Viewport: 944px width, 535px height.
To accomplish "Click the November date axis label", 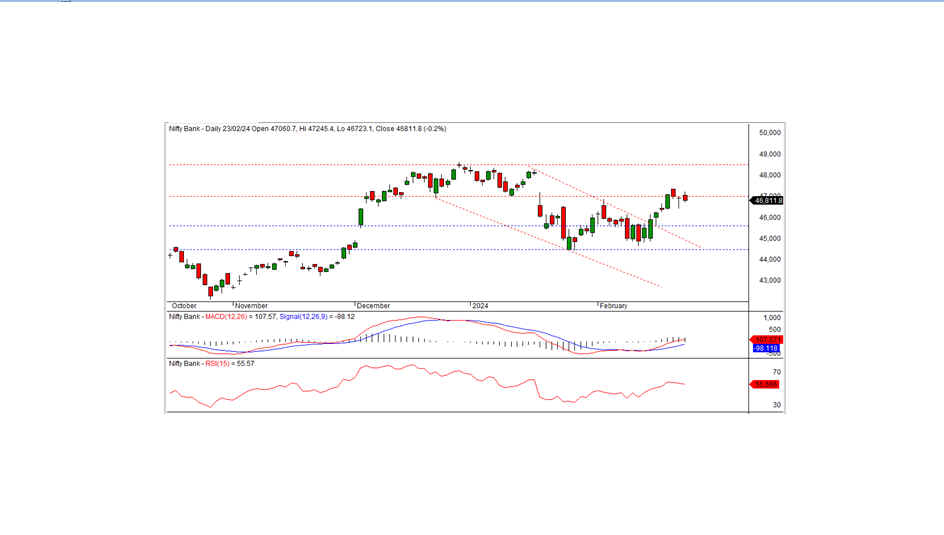I will (x=251, y=306).
